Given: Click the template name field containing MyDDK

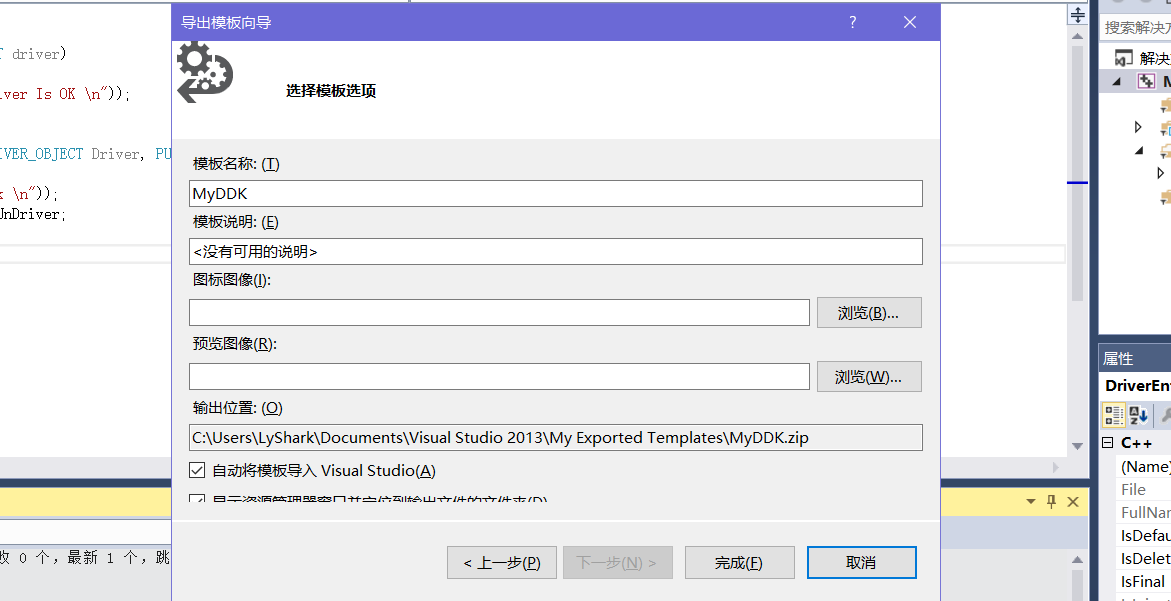Looking at the screenshot, I should 555,193.
